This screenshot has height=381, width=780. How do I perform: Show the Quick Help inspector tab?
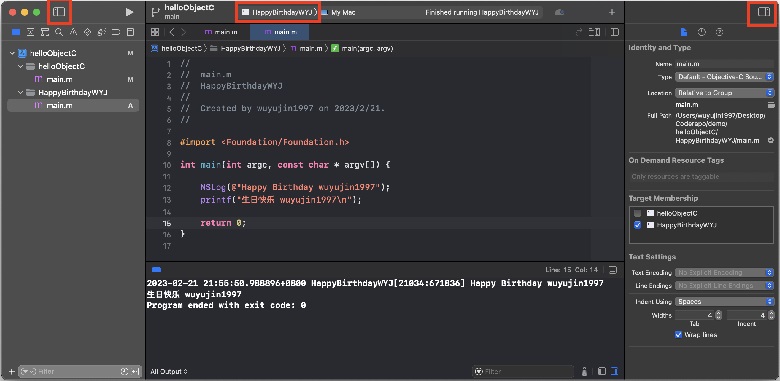pyautogui.click(x=719, y=32)
